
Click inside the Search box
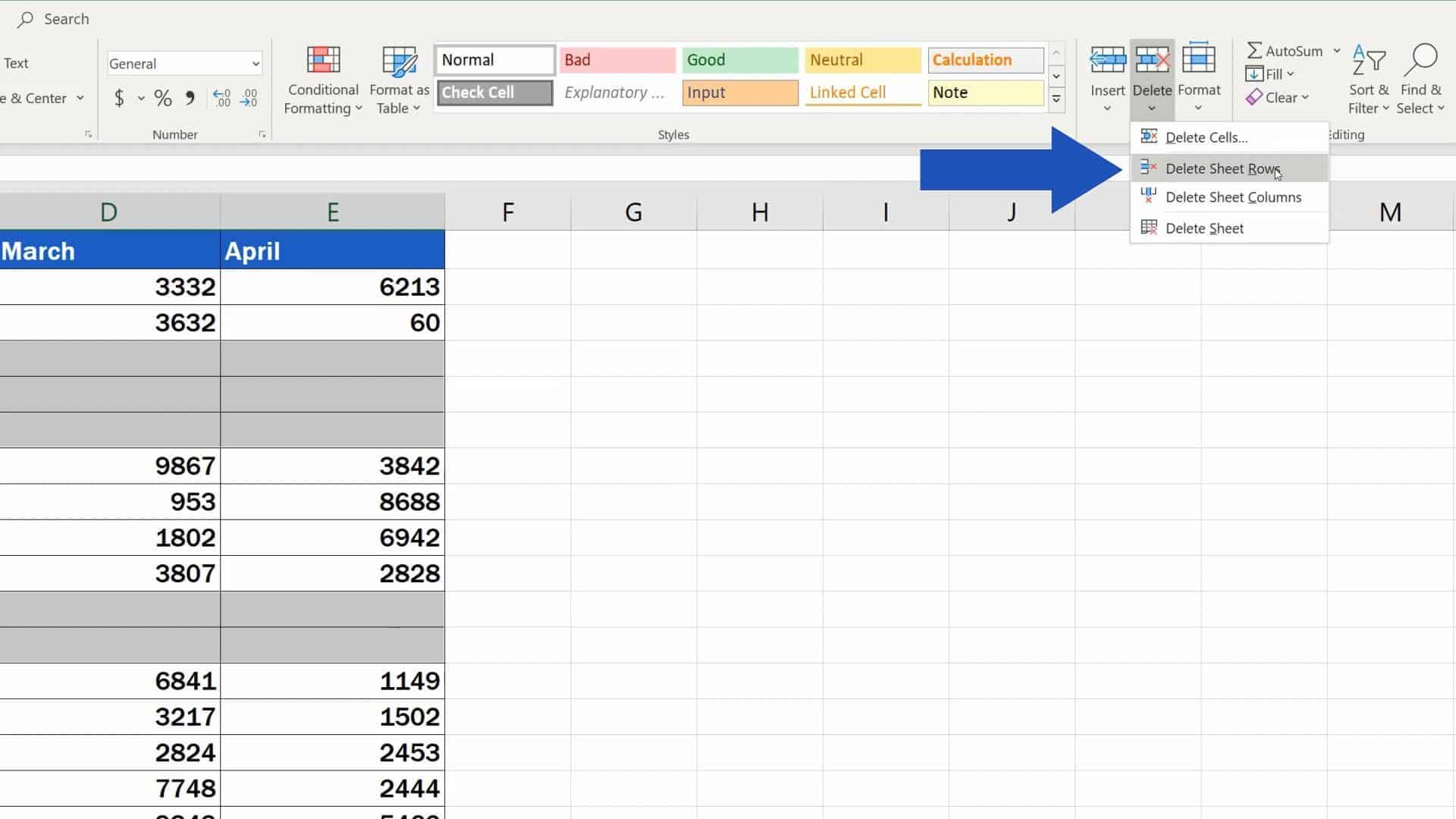pyautogui.click(x=68, y=19)
